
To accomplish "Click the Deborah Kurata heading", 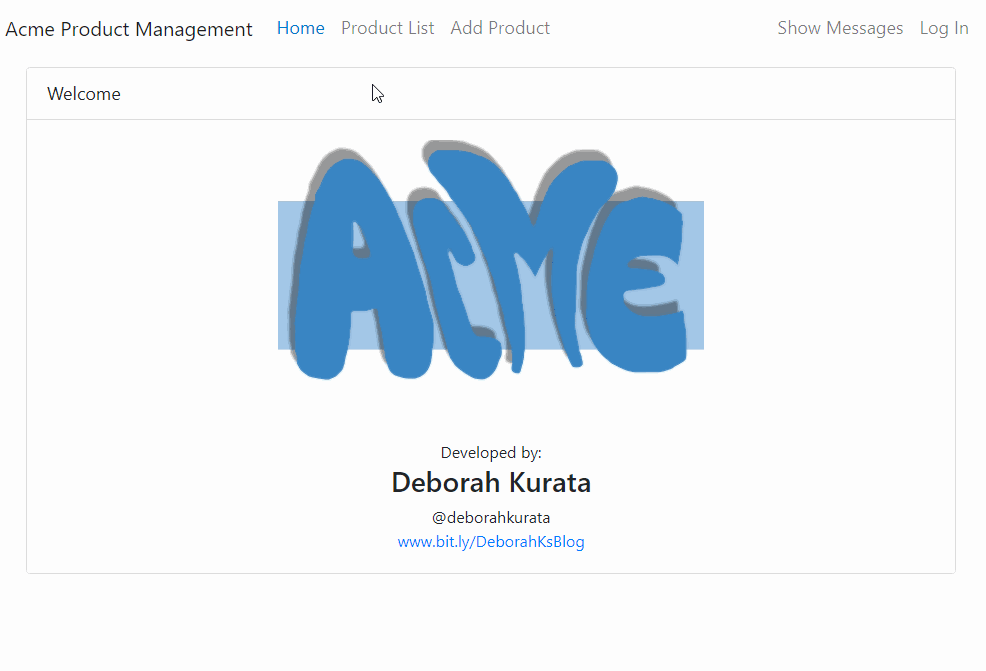I will (x=491, y=483).
